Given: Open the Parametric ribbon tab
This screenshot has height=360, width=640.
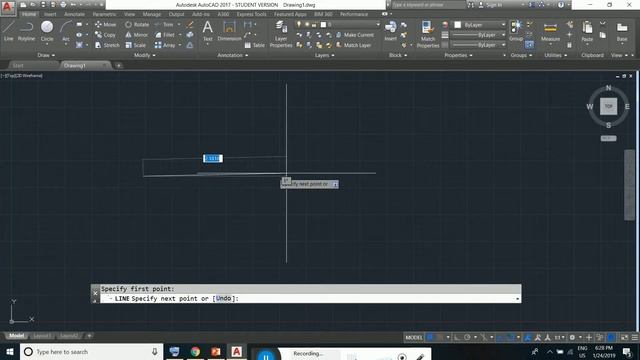Looking at the screenshot, I should tap(104, 14).
